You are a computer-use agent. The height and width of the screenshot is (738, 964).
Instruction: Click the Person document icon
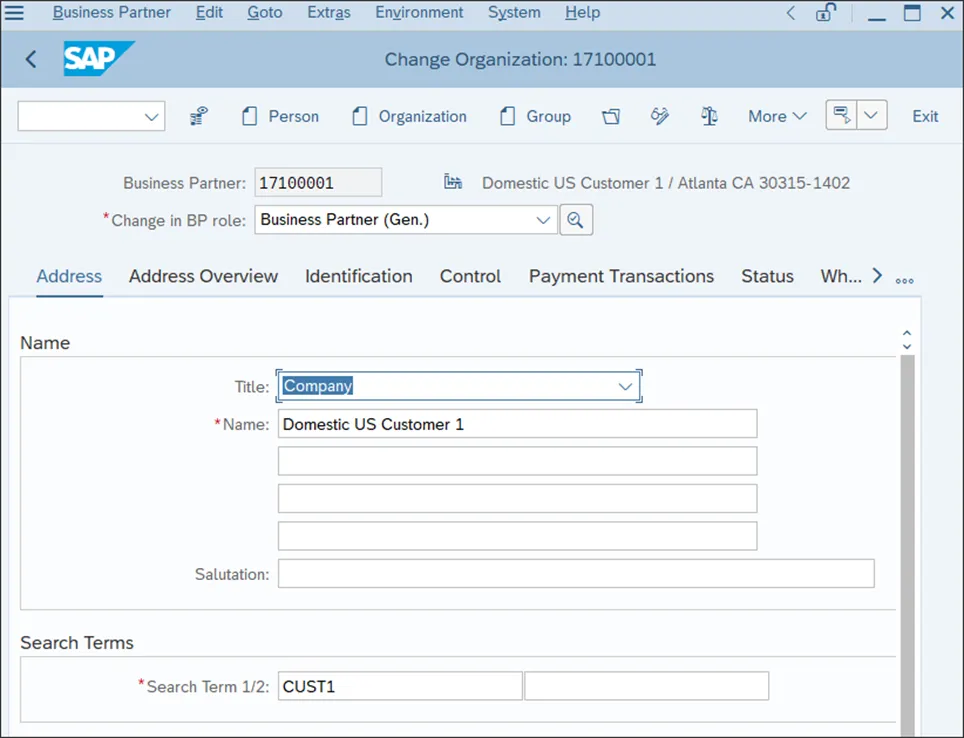pos(249,116)
